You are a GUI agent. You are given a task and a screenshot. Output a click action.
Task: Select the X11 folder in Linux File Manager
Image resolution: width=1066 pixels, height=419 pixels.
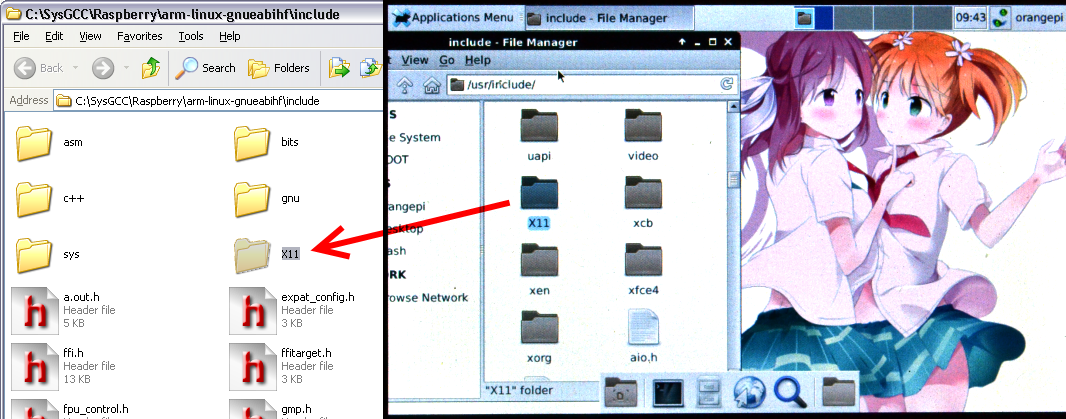click(x=539, y=203)
